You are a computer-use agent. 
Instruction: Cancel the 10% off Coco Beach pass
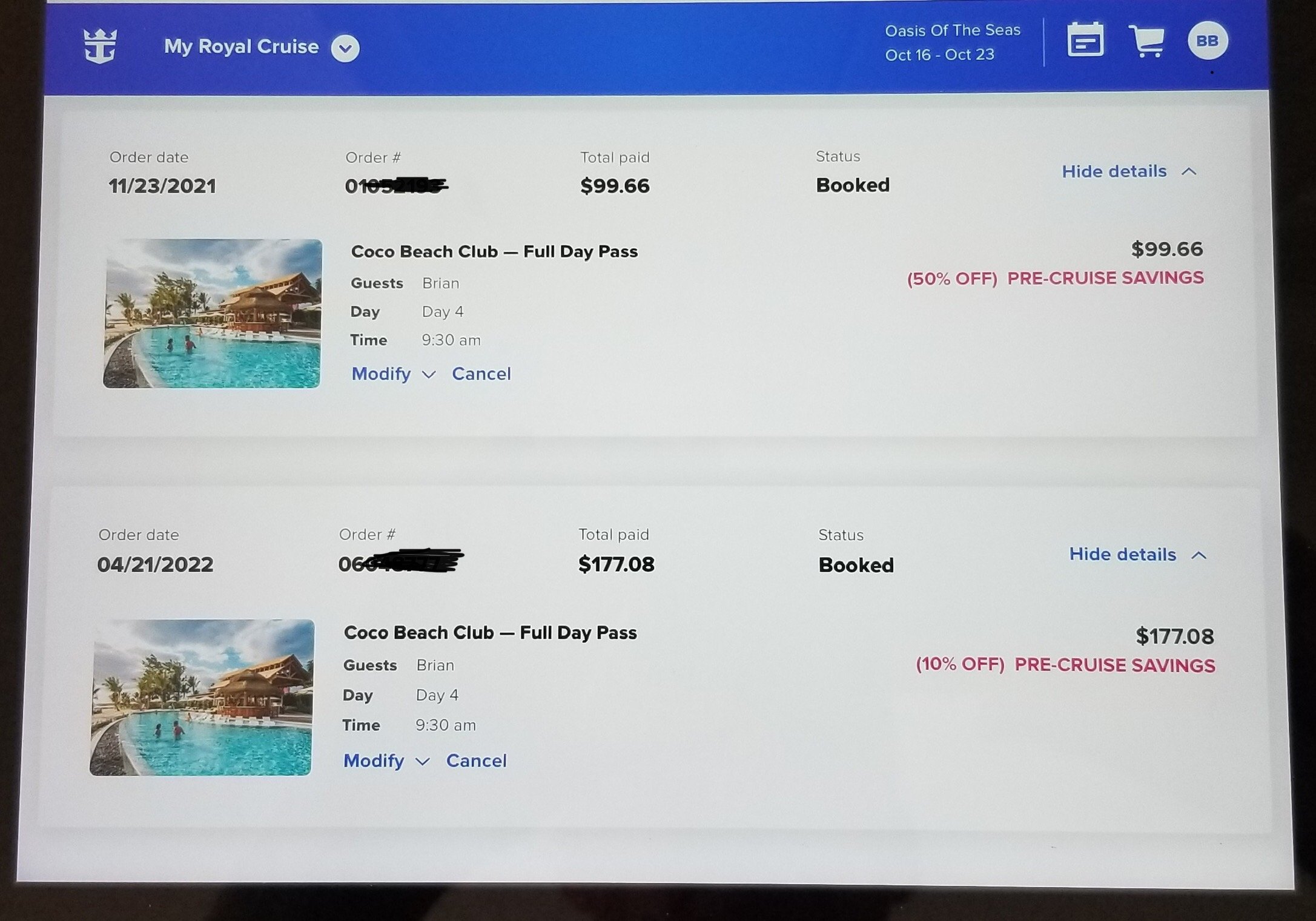(477, 761)
